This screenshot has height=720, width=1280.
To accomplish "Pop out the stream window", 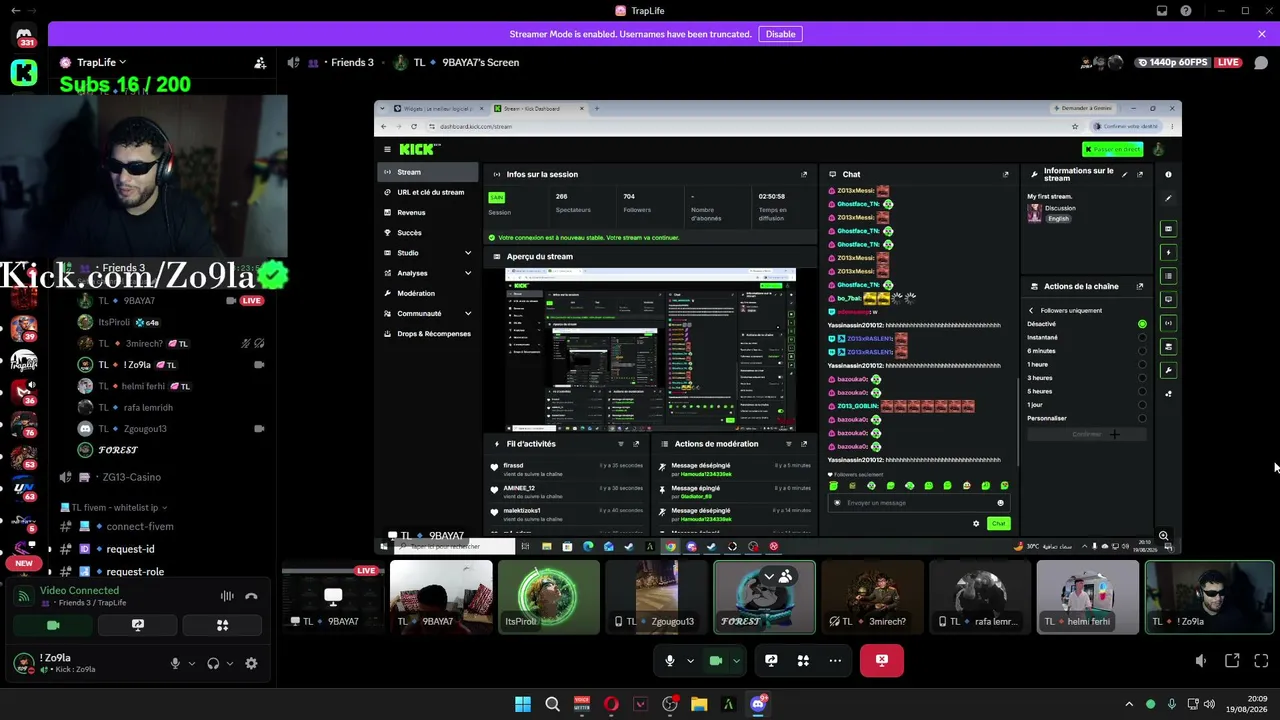I will (1232, 661).
